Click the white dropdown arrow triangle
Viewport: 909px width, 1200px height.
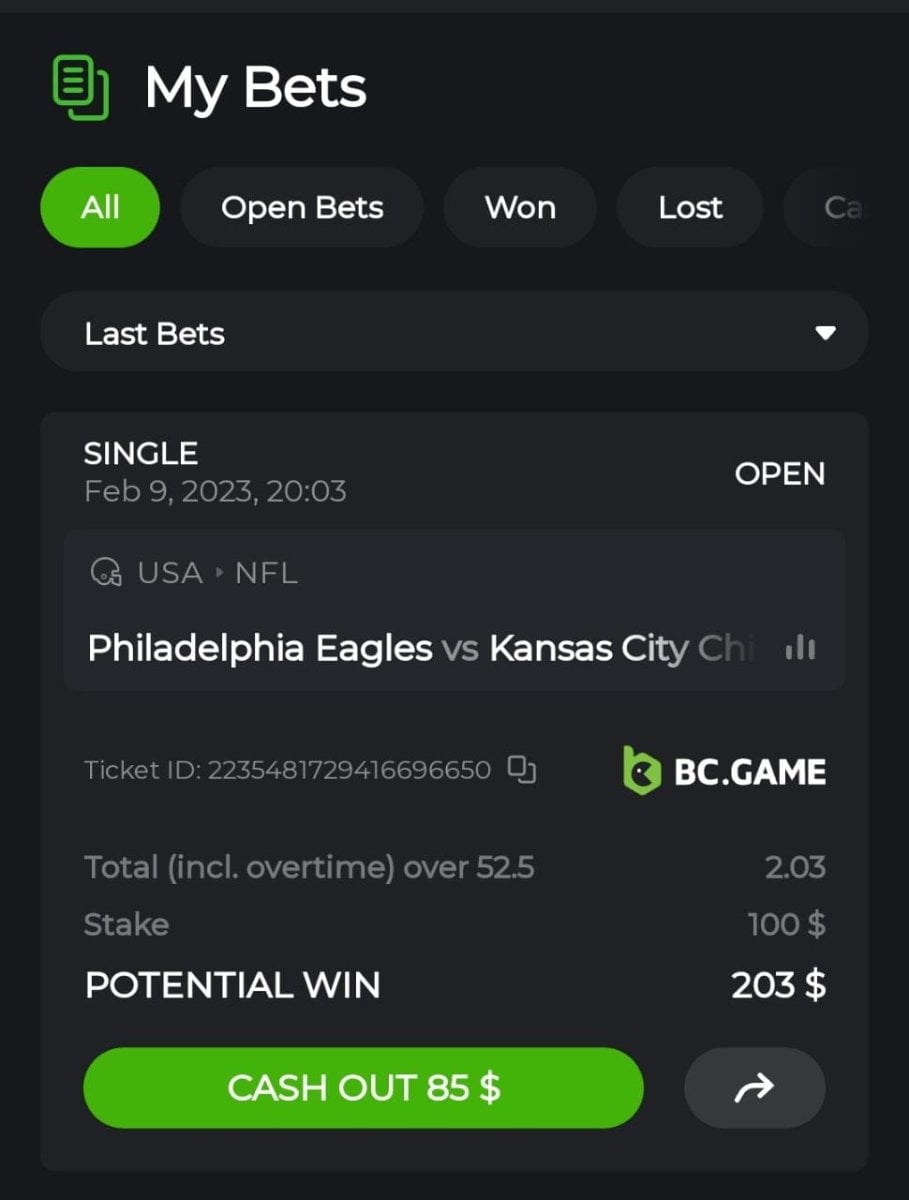(x=825, y=333)
